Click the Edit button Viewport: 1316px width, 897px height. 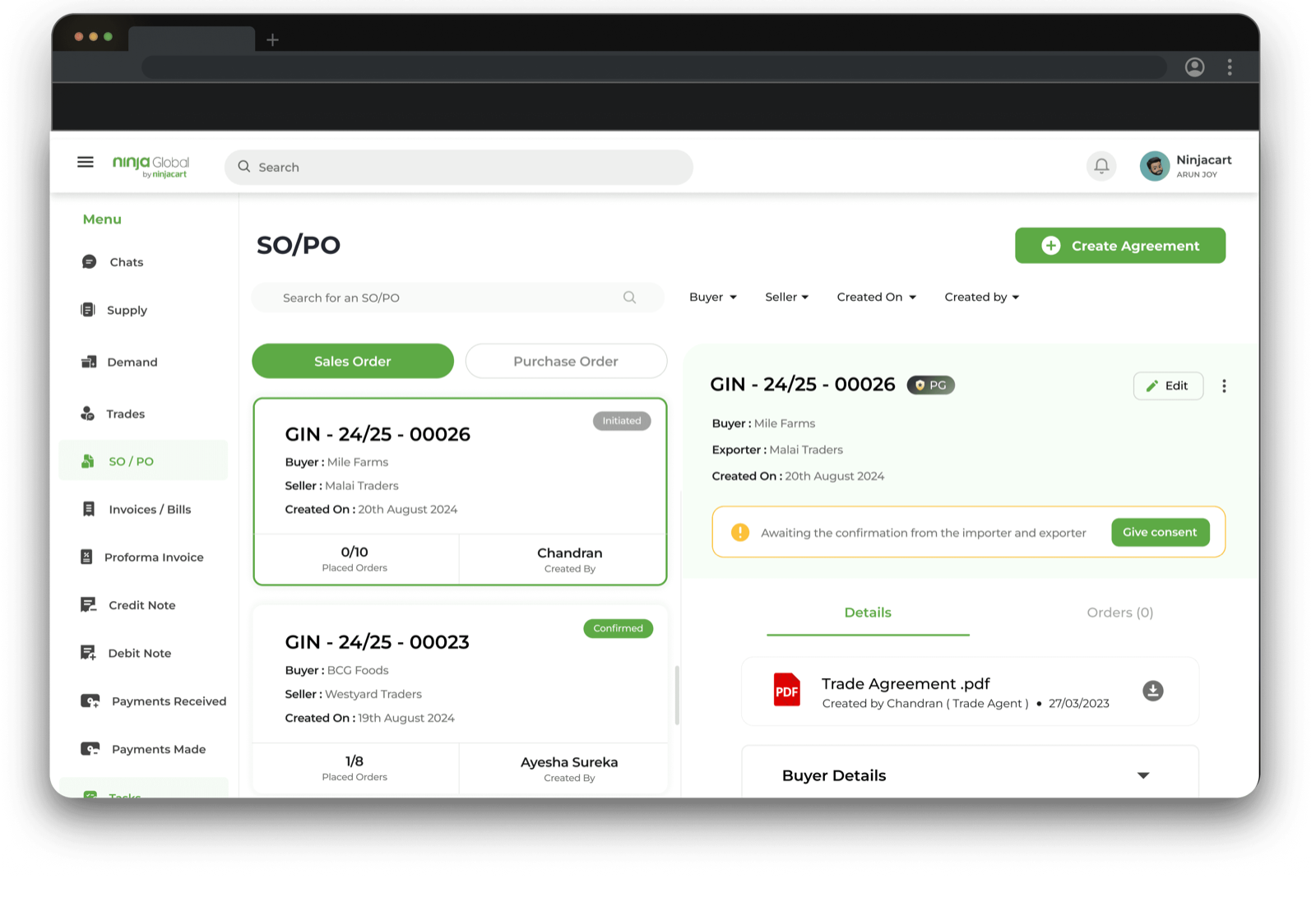[x=1168, y=386]
